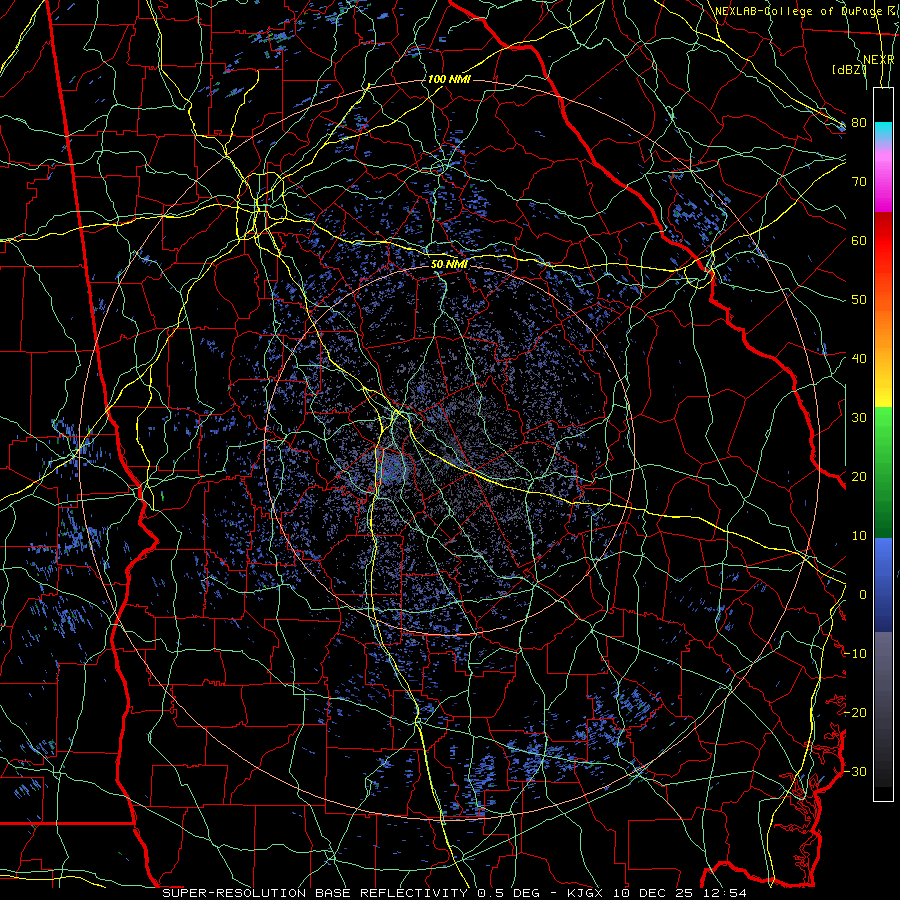Click the "[dBZ]" unit label

[x=849, y=70]
